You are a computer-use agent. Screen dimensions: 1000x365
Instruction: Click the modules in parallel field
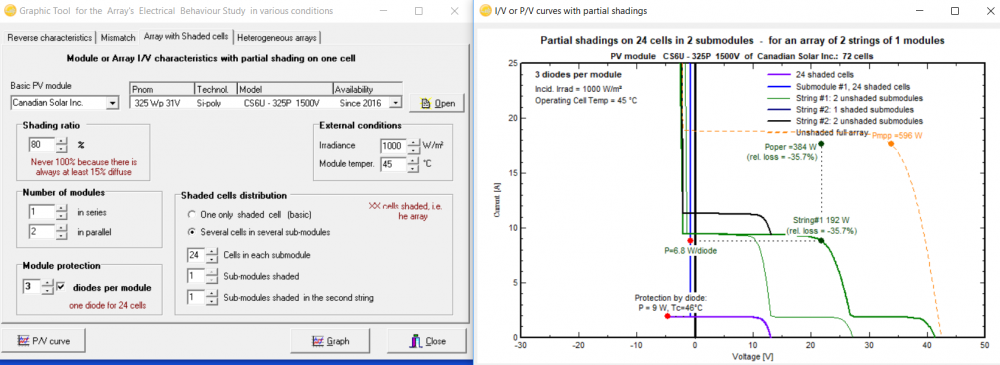41,232
